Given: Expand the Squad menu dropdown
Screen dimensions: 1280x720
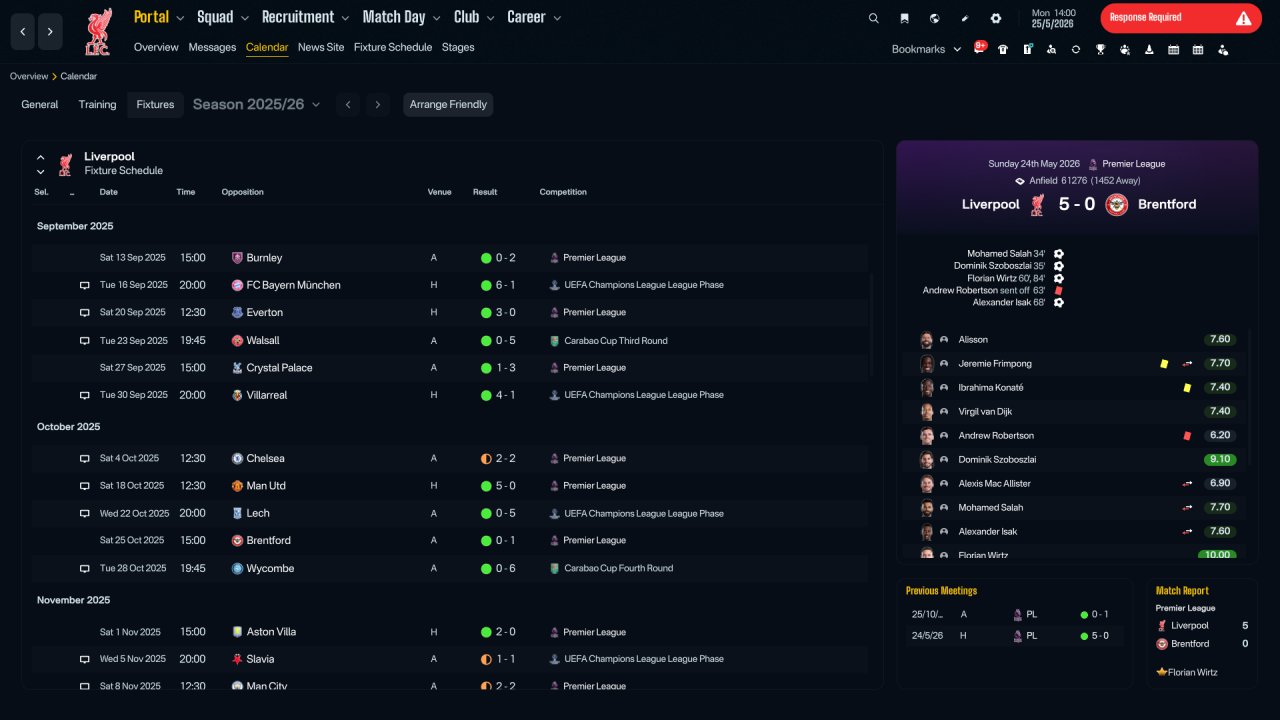Looking at the screenshot, I should (x=244, y=18).
